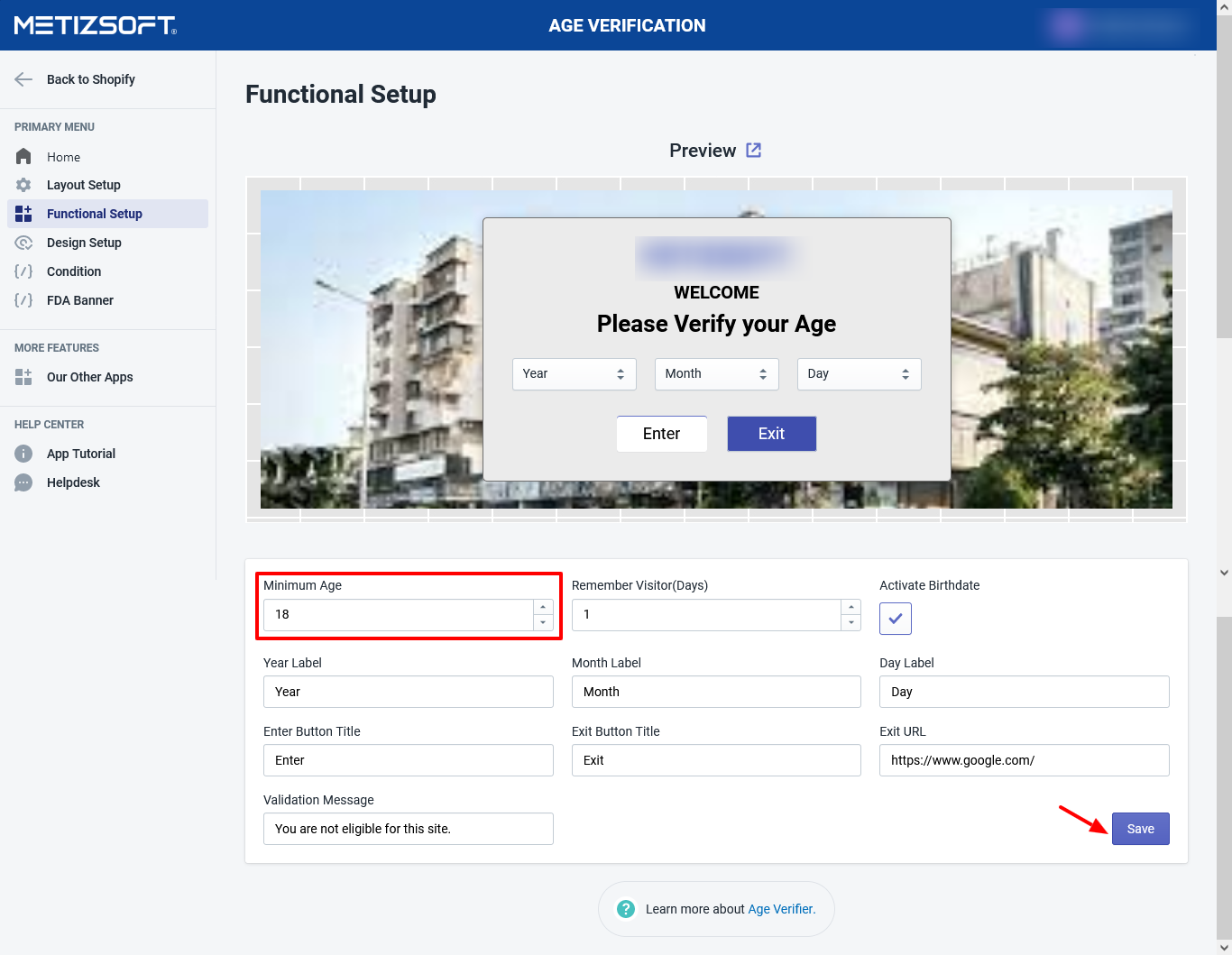
Task: Click the Helpdesk chat bubble icon
Action: [x=23, y=482]
